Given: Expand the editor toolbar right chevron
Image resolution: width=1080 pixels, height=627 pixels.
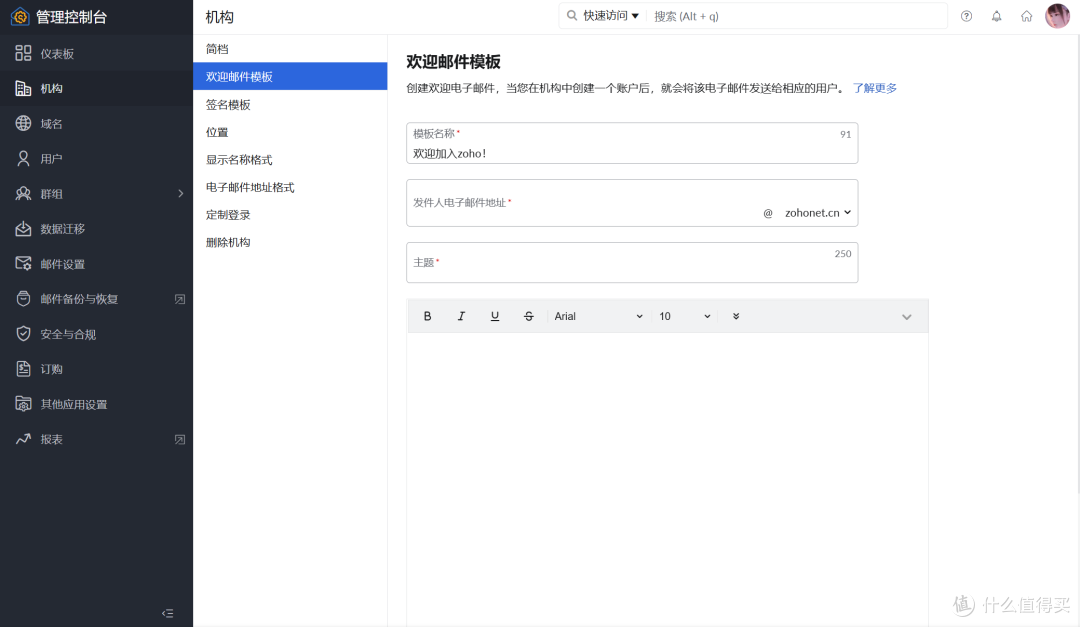Looking at the screenshot, I should (906, 317).
